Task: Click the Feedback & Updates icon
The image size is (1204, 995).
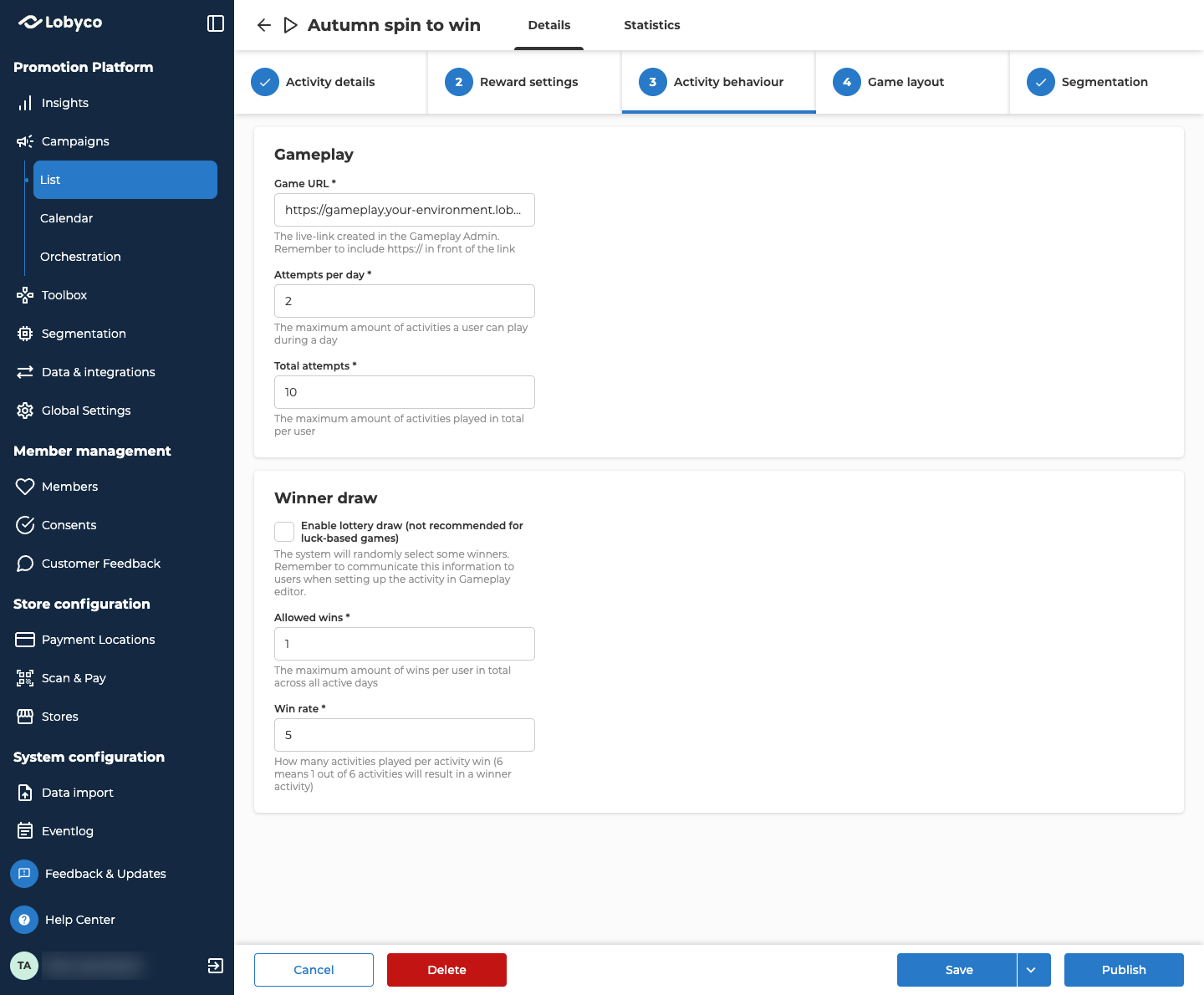Action: [24, 874]
